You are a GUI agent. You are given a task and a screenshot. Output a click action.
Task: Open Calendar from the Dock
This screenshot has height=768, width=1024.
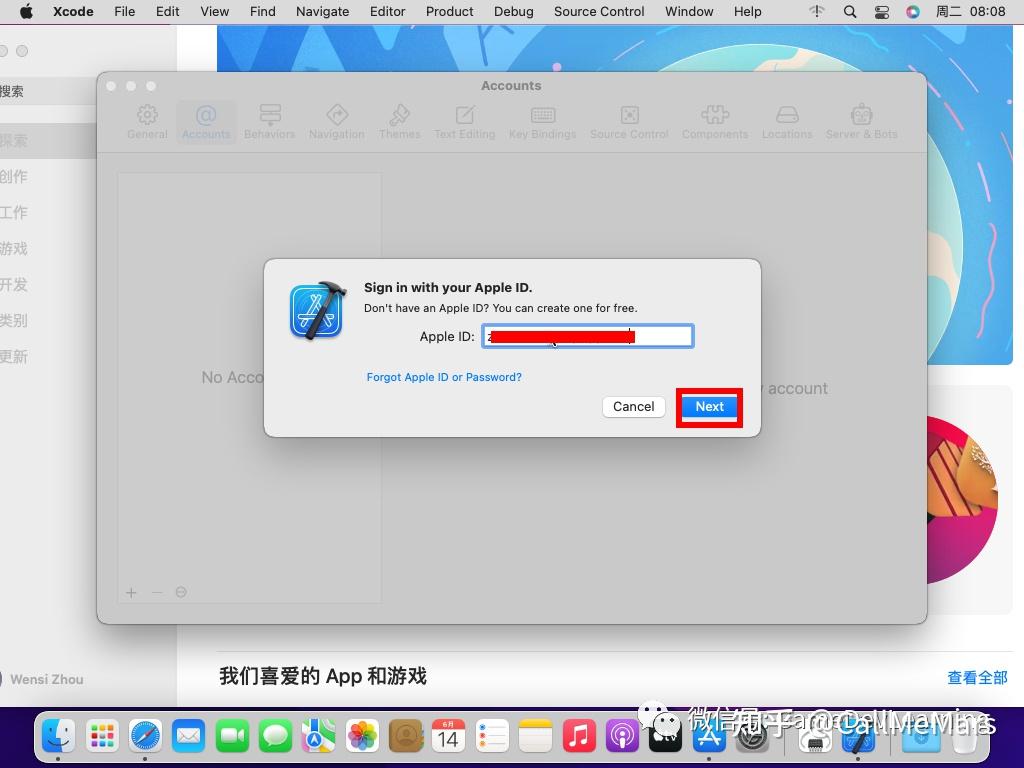[x=449, y=736]
